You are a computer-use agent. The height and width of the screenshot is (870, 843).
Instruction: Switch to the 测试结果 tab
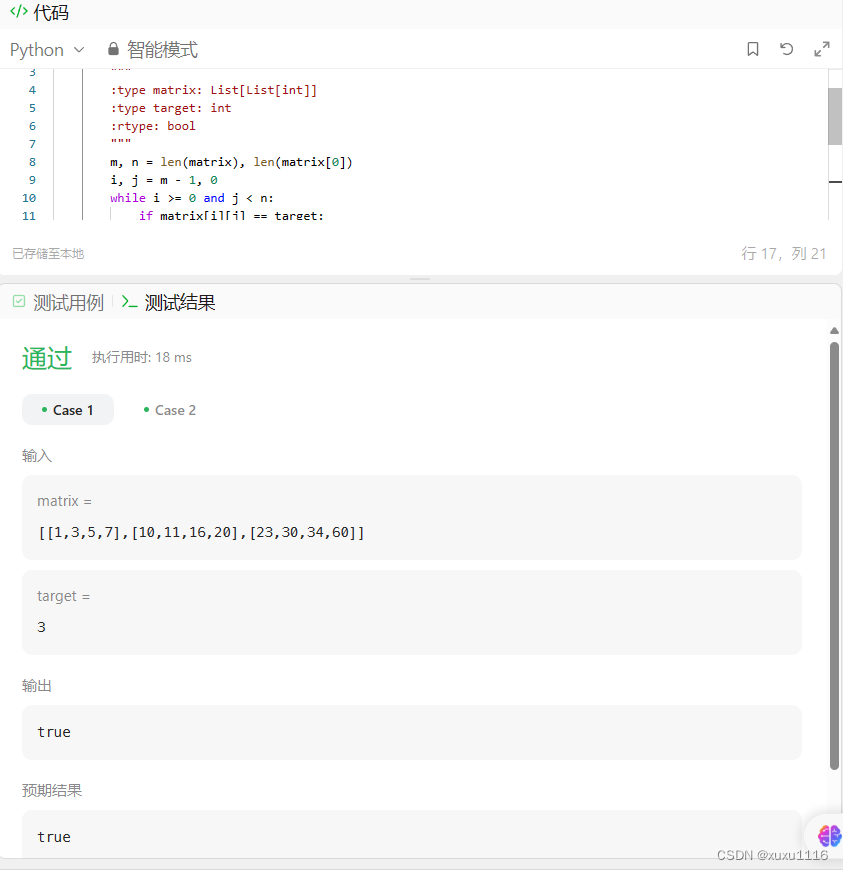180,302
